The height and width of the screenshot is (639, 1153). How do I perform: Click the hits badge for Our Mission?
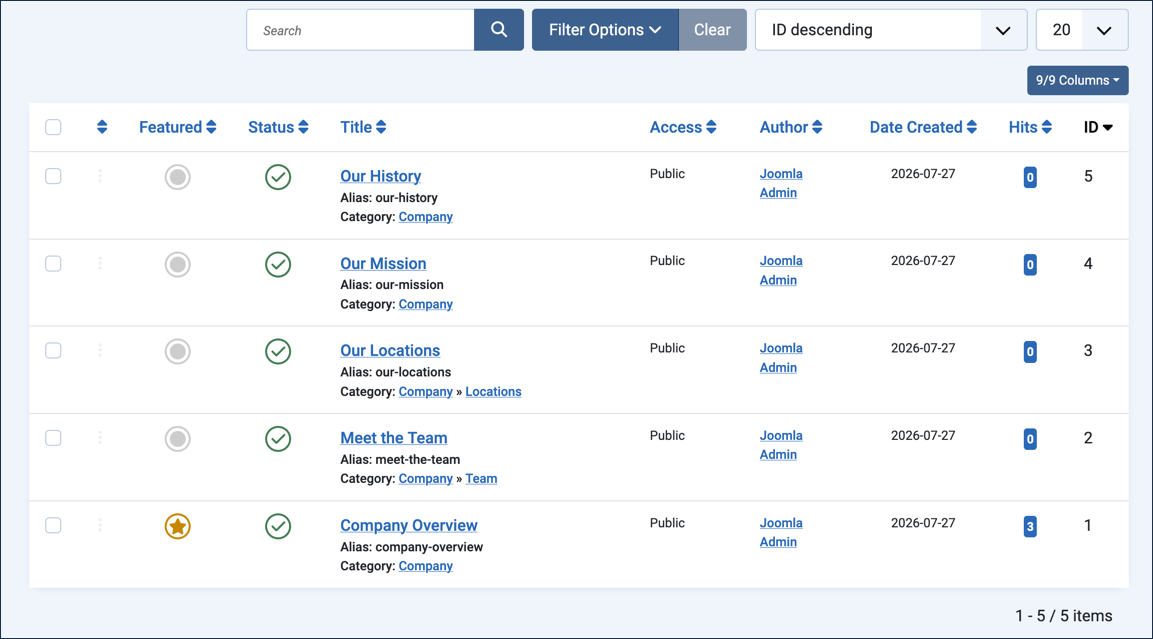[1030, 265]
